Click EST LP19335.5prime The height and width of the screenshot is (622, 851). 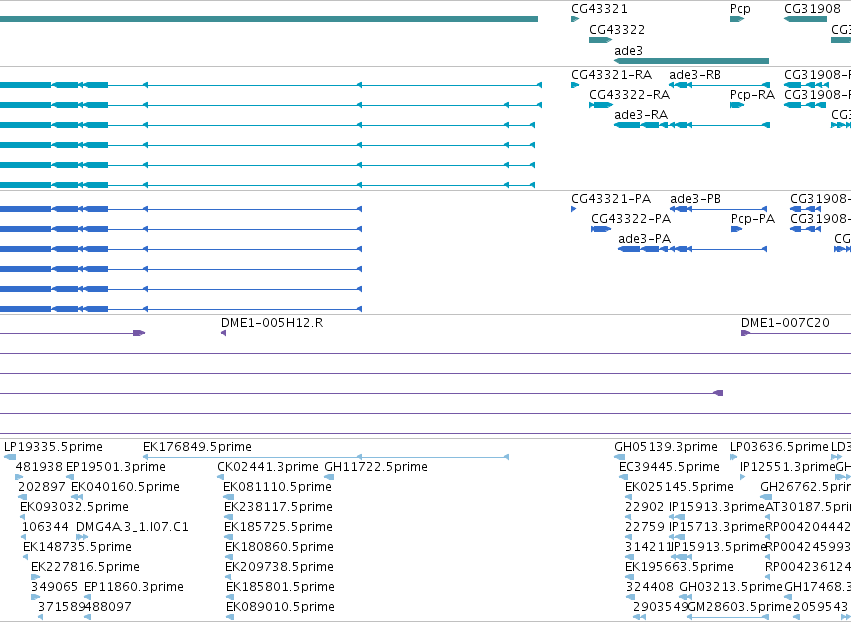(53, 447)
